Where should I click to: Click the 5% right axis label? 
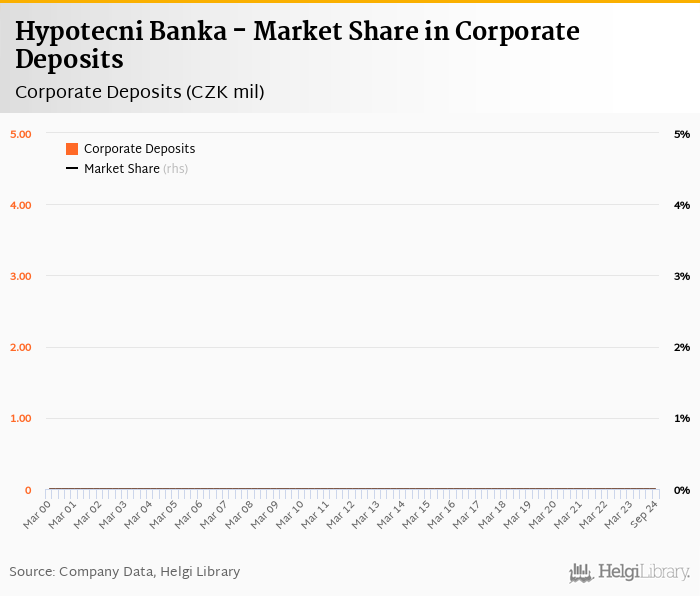(682, 134)
